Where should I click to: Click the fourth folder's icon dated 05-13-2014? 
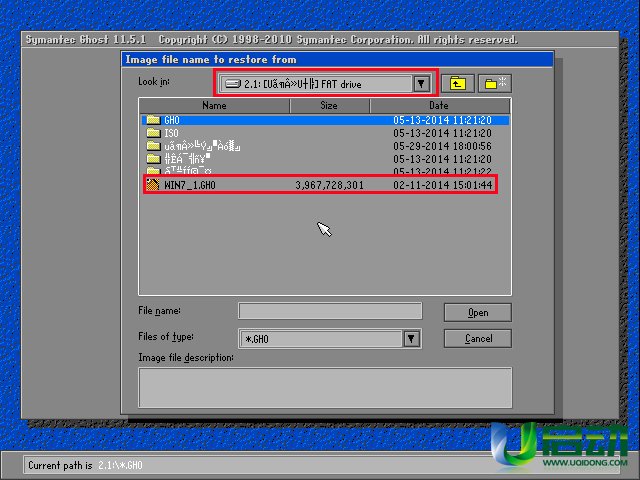click(x=153, y=158)
